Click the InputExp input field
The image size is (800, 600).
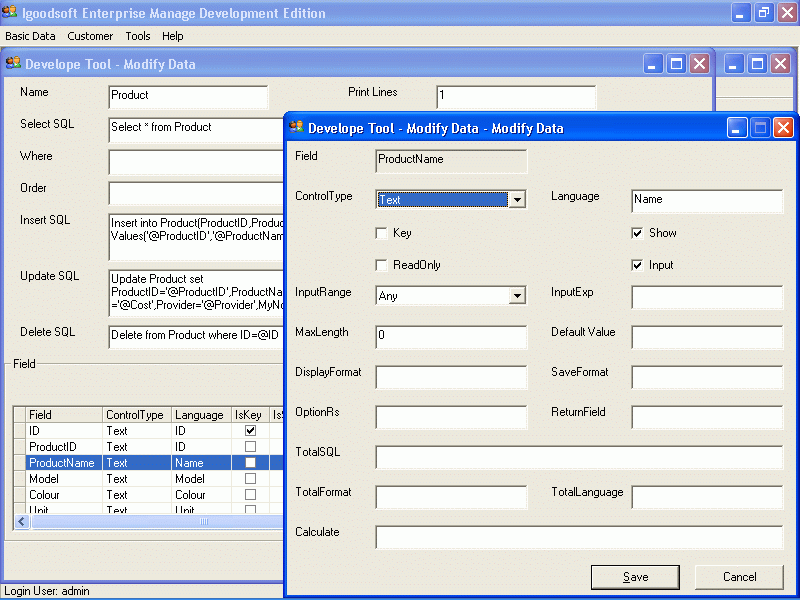(x=707, y=297)
